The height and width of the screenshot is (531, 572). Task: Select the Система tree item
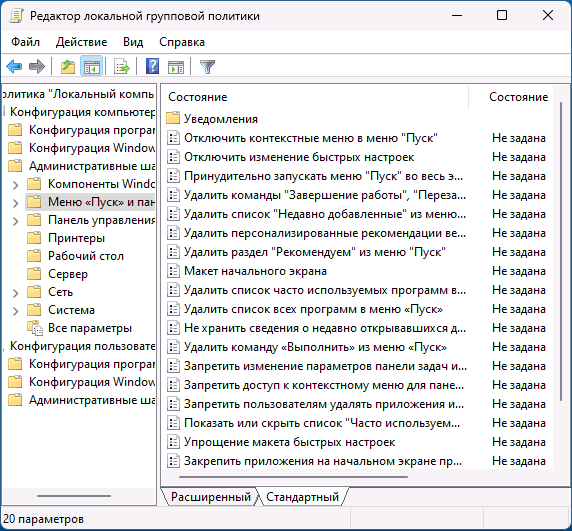(71, 310)
